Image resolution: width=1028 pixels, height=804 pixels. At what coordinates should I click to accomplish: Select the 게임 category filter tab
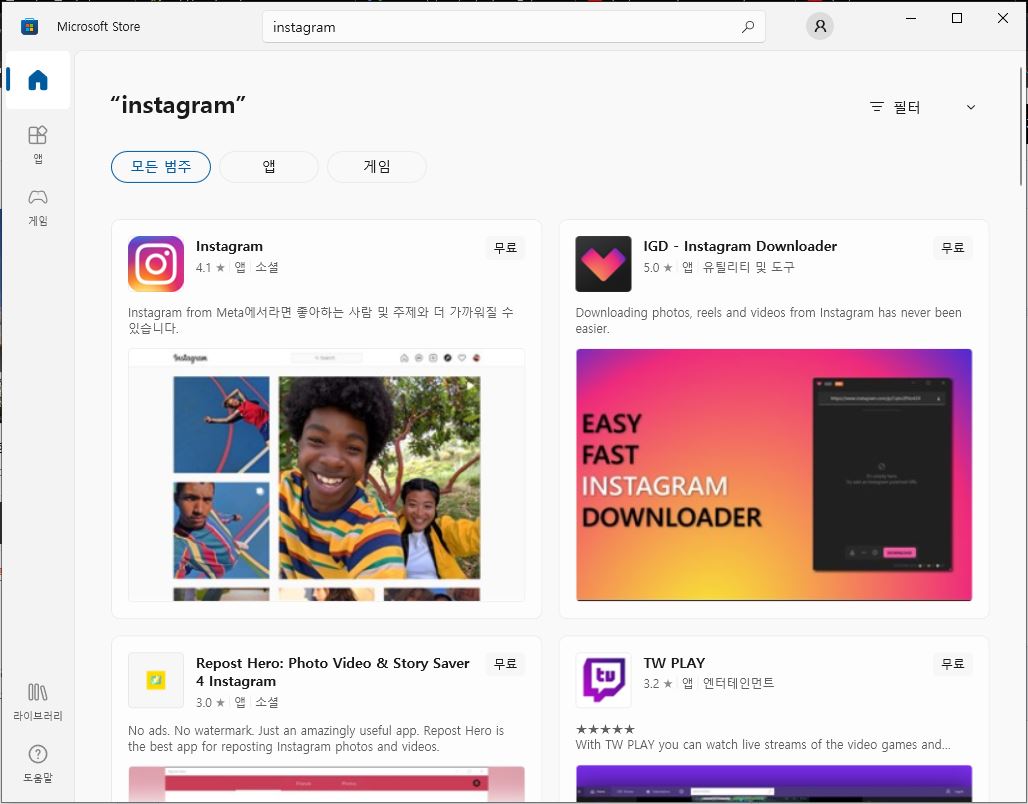377,167
